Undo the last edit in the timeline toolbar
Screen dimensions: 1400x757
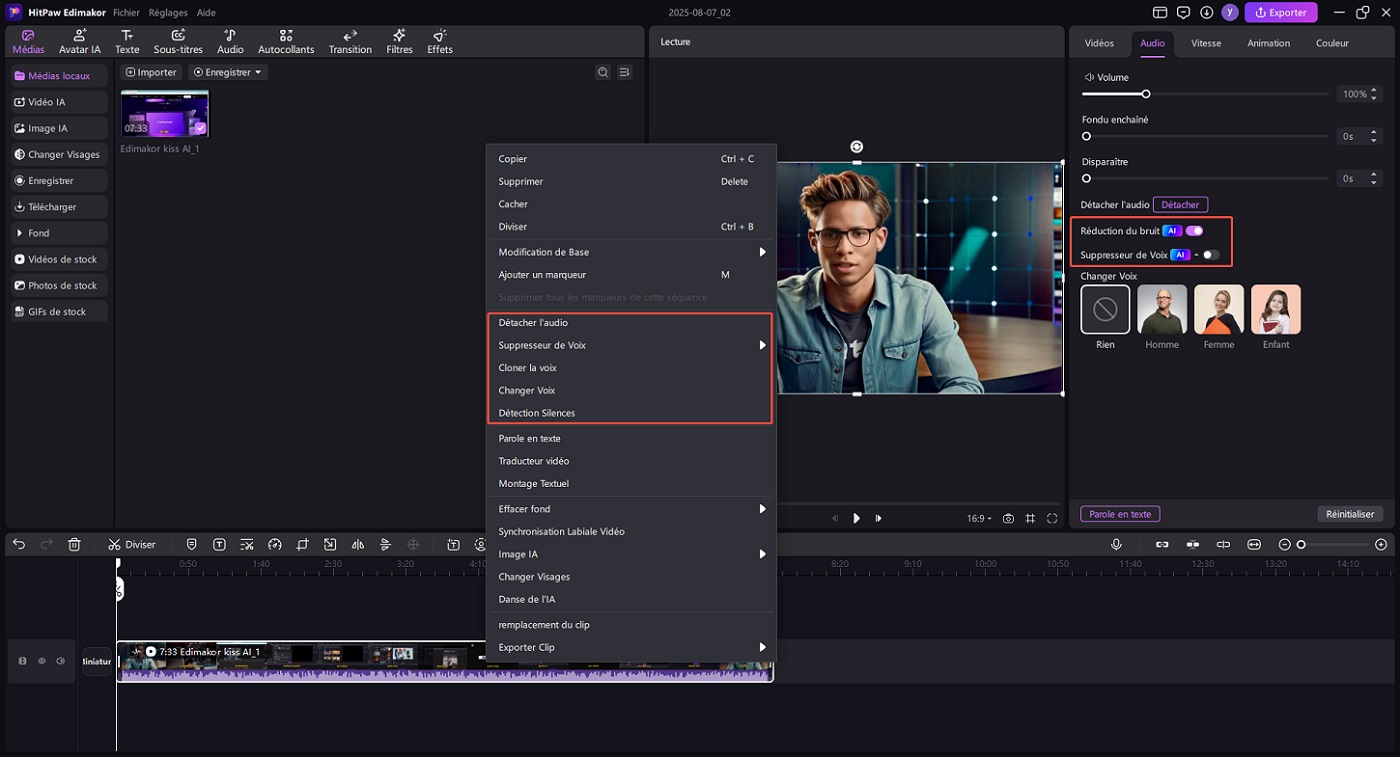19,545
